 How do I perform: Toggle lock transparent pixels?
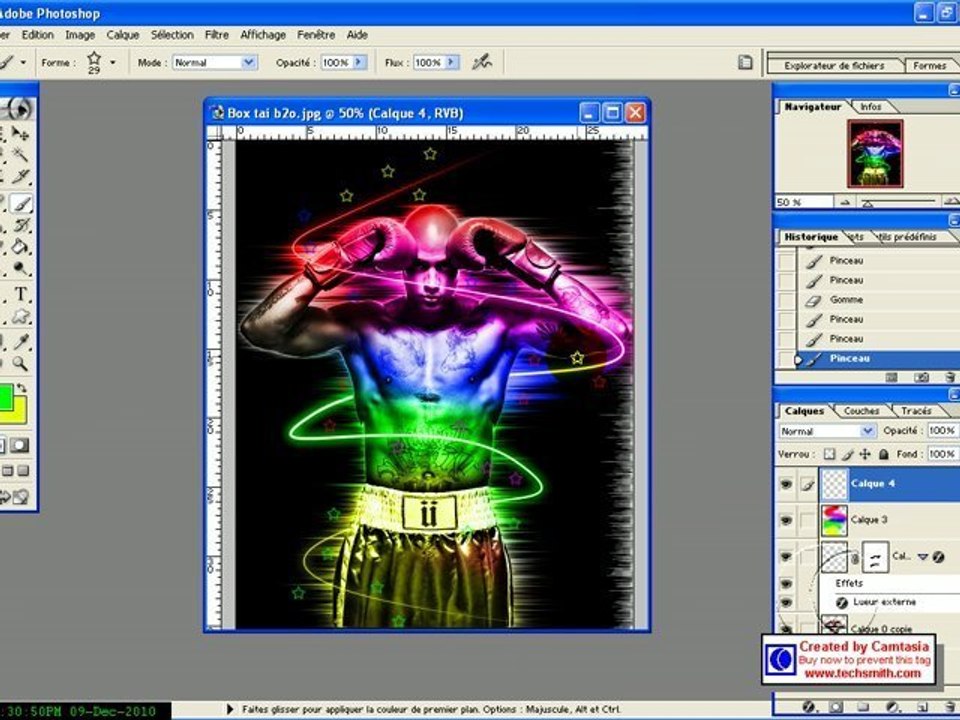coord(829,454)
